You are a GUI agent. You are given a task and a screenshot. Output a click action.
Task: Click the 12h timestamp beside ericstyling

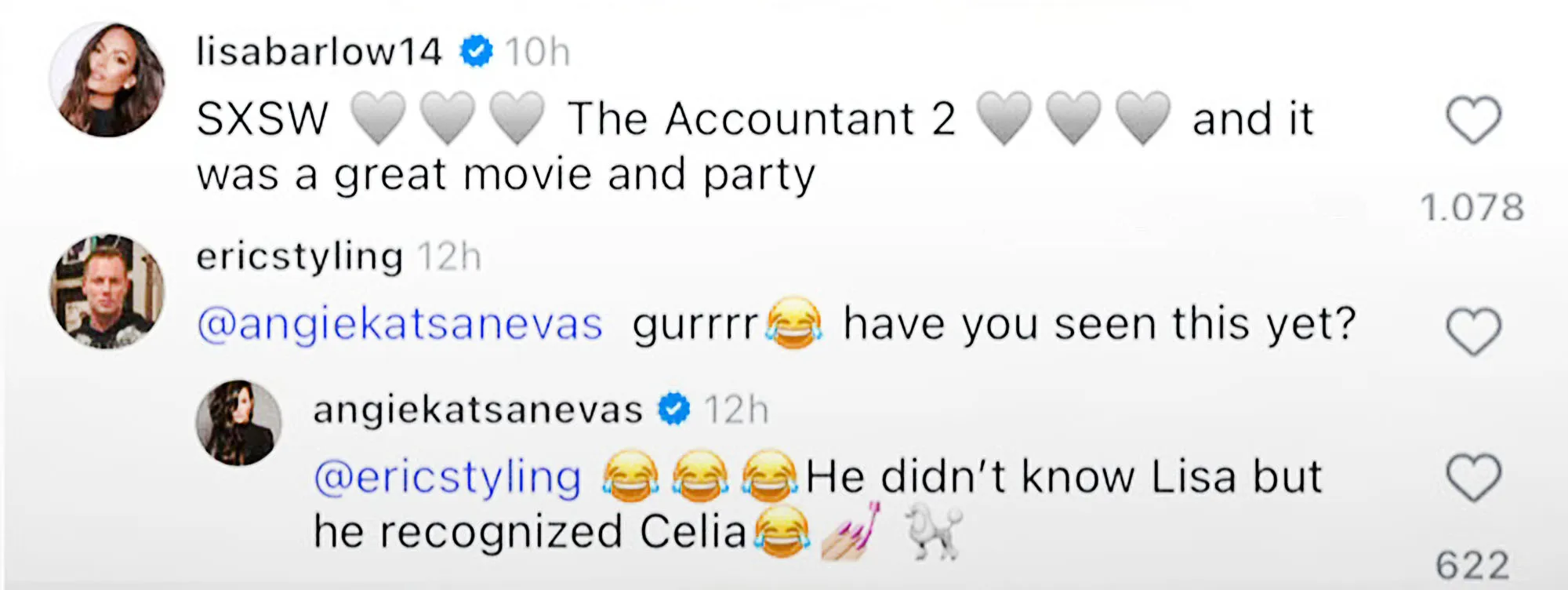click(x=448, y=257)
